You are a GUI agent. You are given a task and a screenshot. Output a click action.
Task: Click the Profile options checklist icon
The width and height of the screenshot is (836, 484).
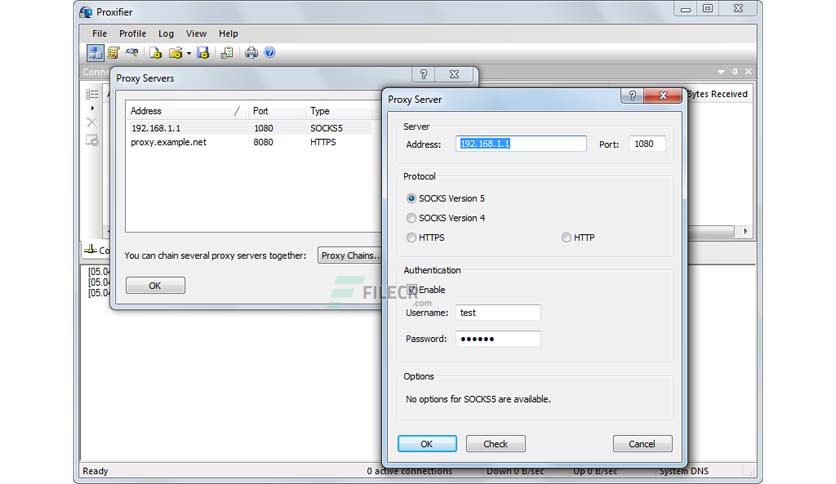click(227, 52)
